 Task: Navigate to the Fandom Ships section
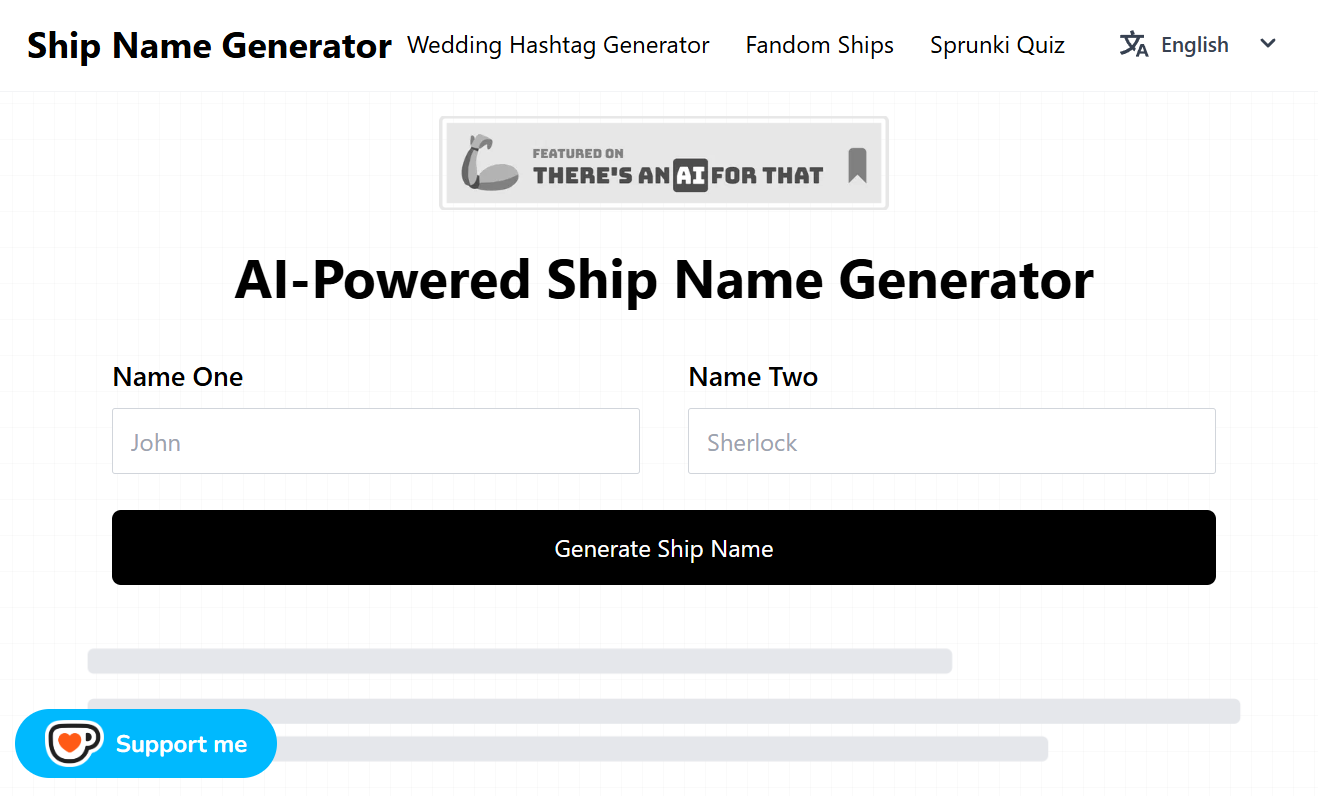point(819,44)
